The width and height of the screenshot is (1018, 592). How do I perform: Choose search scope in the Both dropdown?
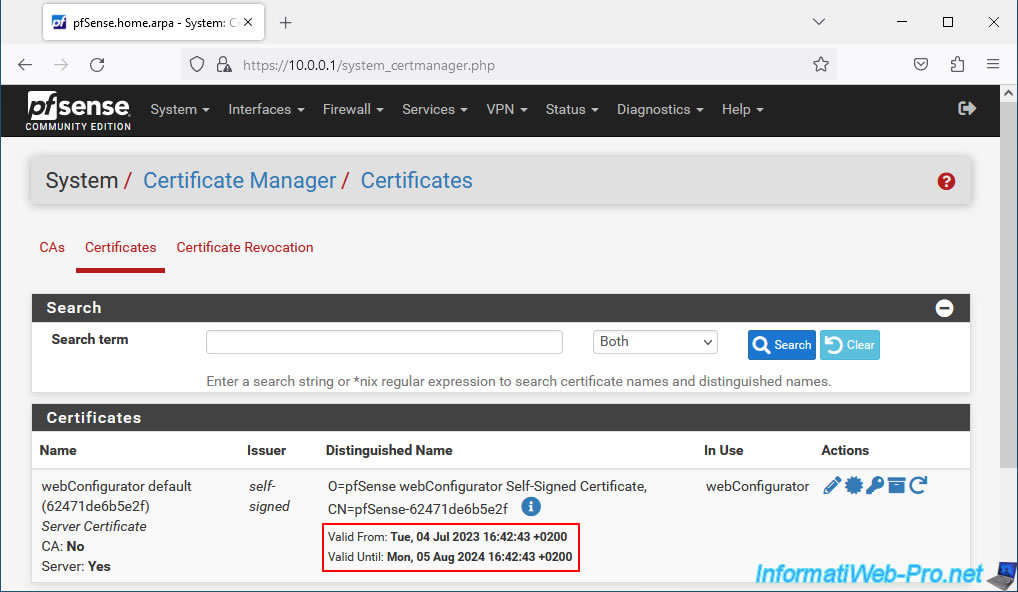(x=655, y=342)
